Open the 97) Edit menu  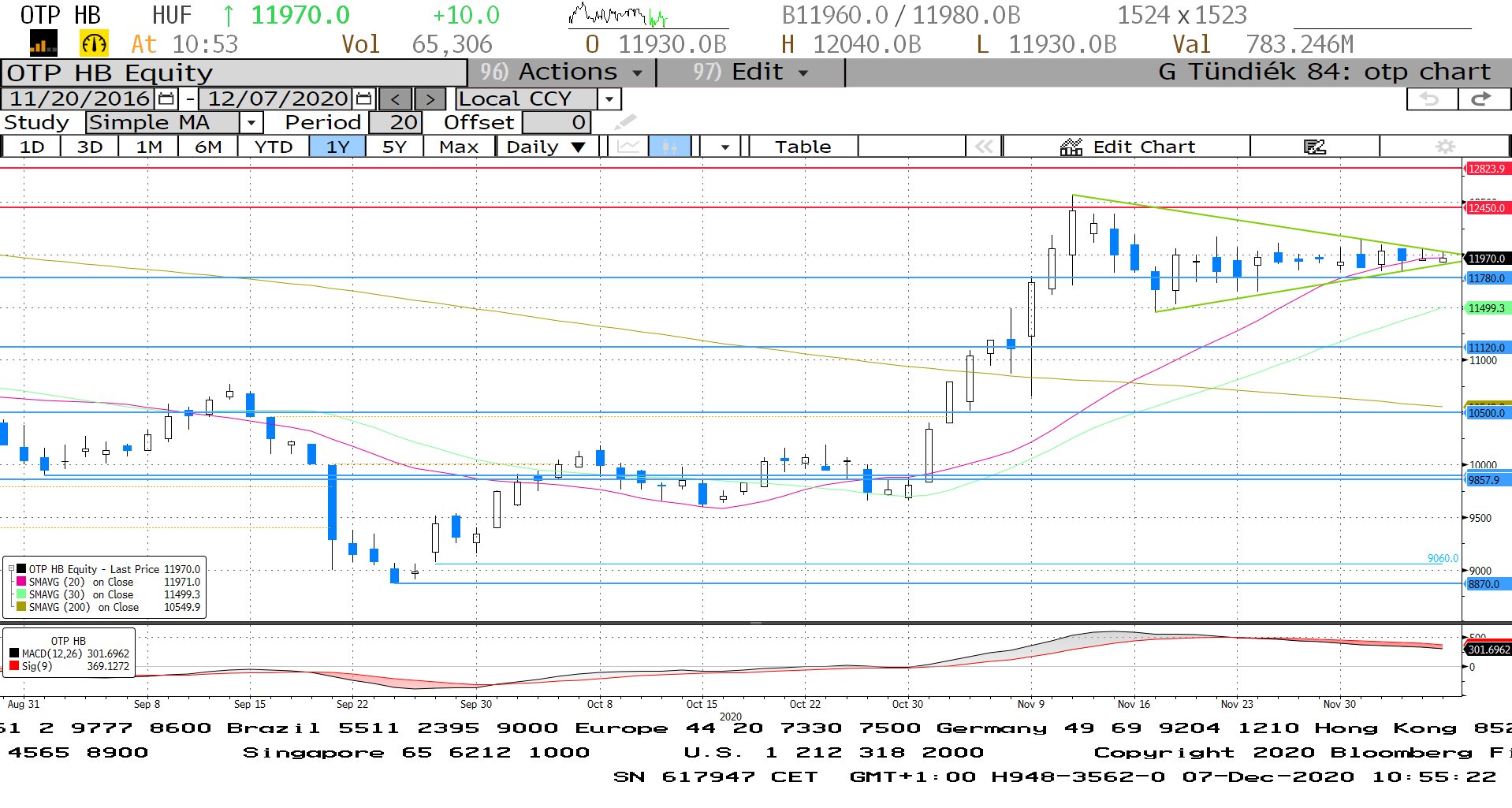(x=750, y=73)
